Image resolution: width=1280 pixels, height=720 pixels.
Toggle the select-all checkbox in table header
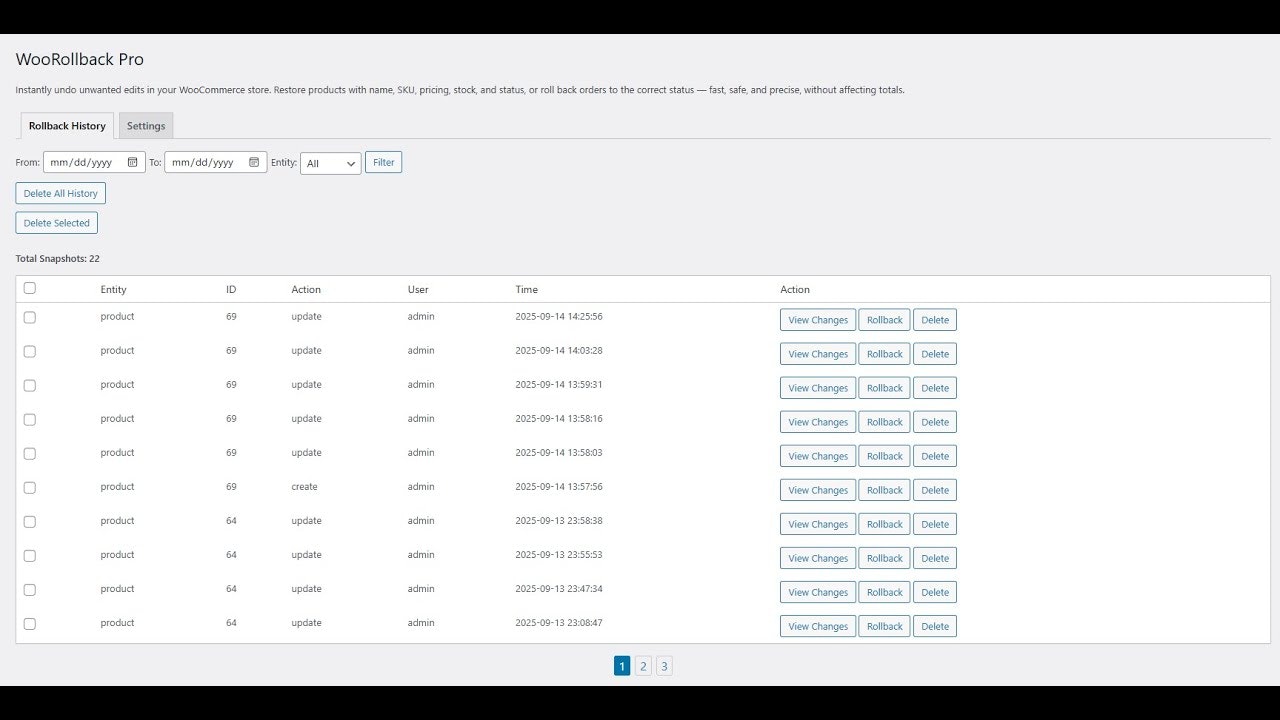(x=30, y=288)
